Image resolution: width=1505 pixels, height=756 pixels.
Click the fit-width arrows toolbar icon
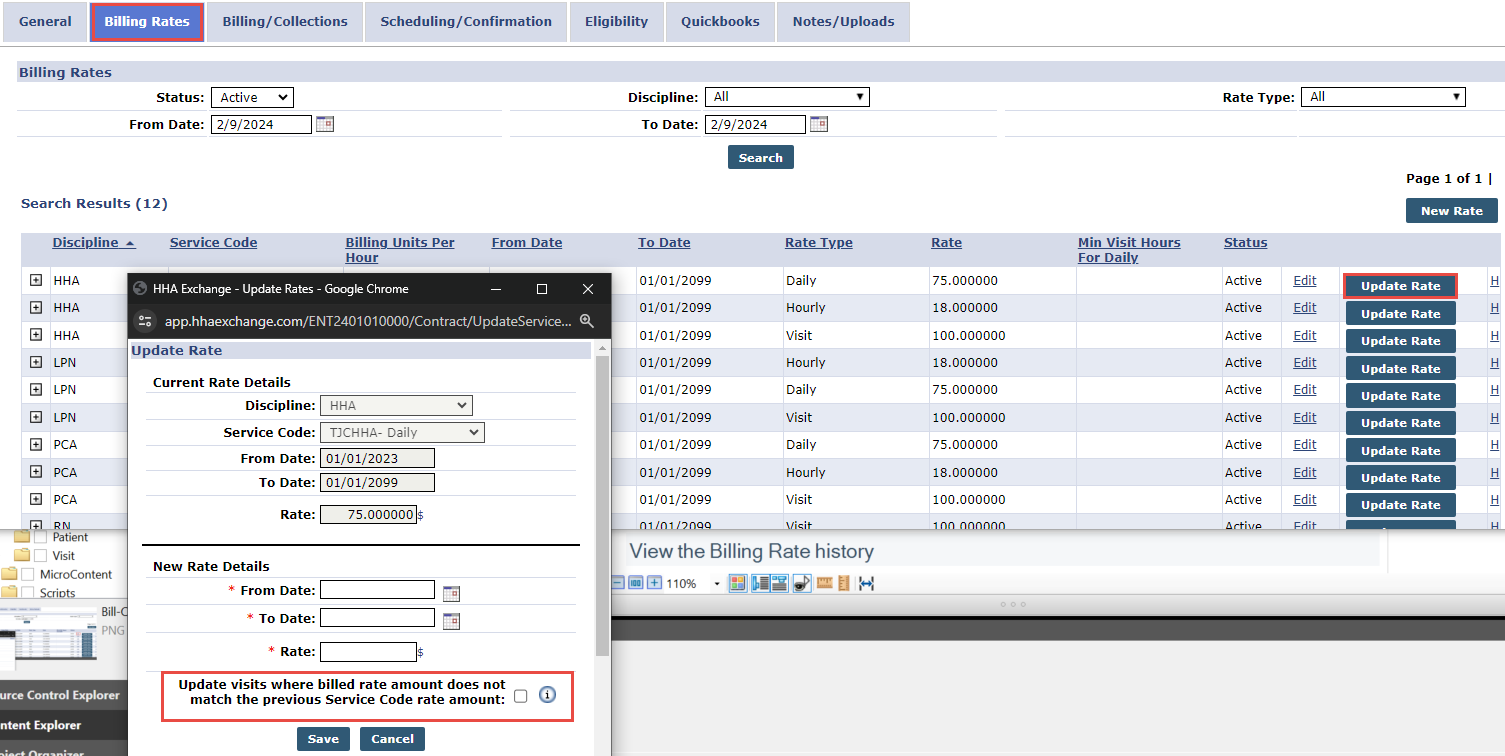point(867,583)
